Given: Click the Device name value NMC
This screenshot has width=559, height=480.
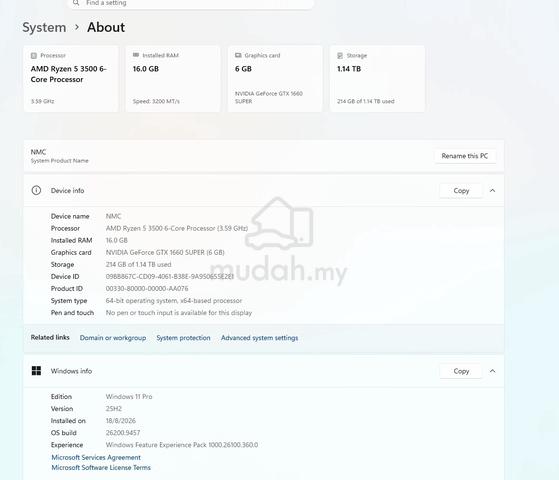Looking at the screenshot, I should click(x=113, y=216).
